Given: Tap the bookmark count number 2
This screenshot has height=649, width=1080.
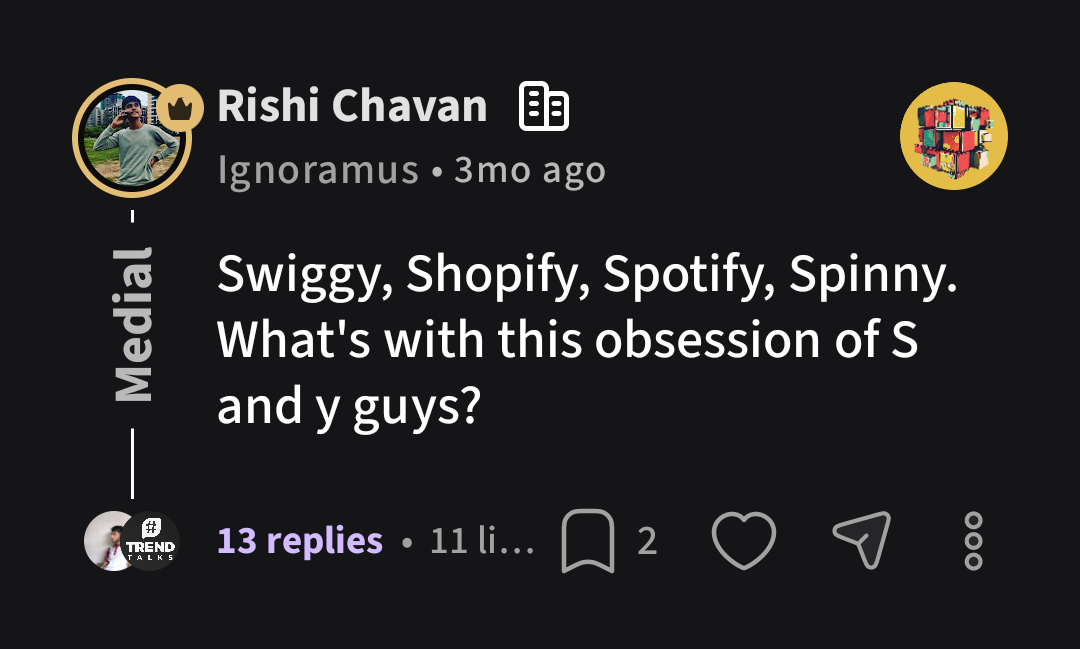Looking at the screenshot, I should [x=647, y=541].
